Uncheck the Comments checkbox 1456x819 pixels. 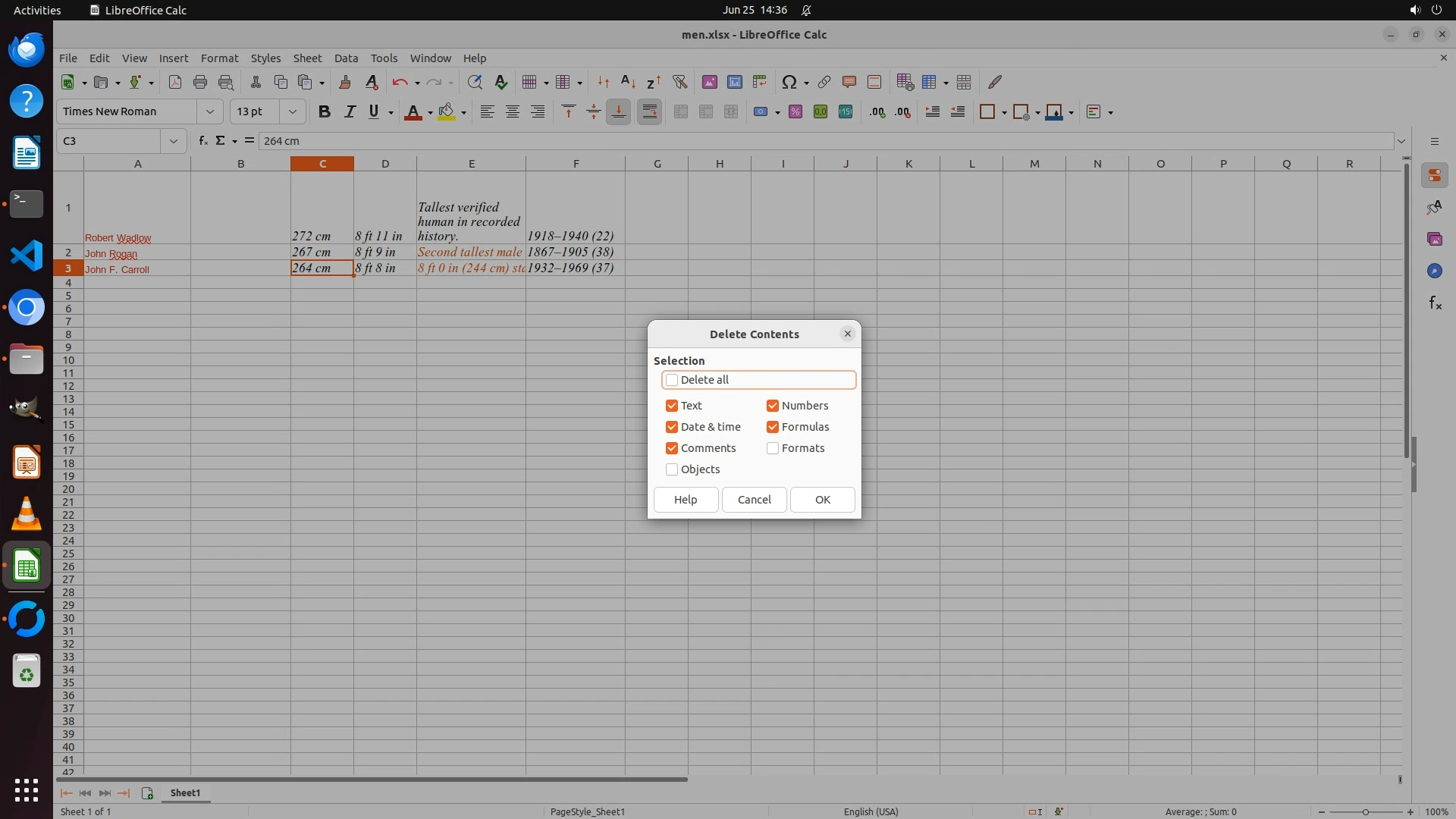click(672, 448)
